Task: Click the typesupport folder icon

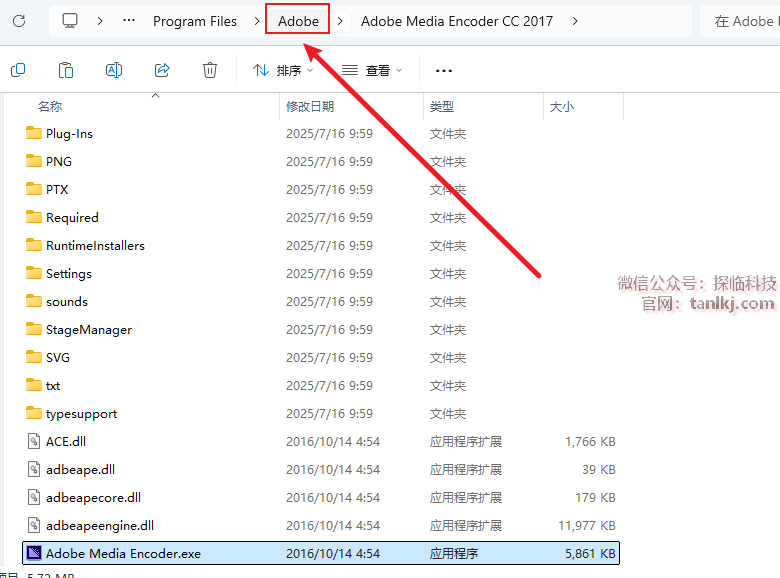Action: click(34, 413)
